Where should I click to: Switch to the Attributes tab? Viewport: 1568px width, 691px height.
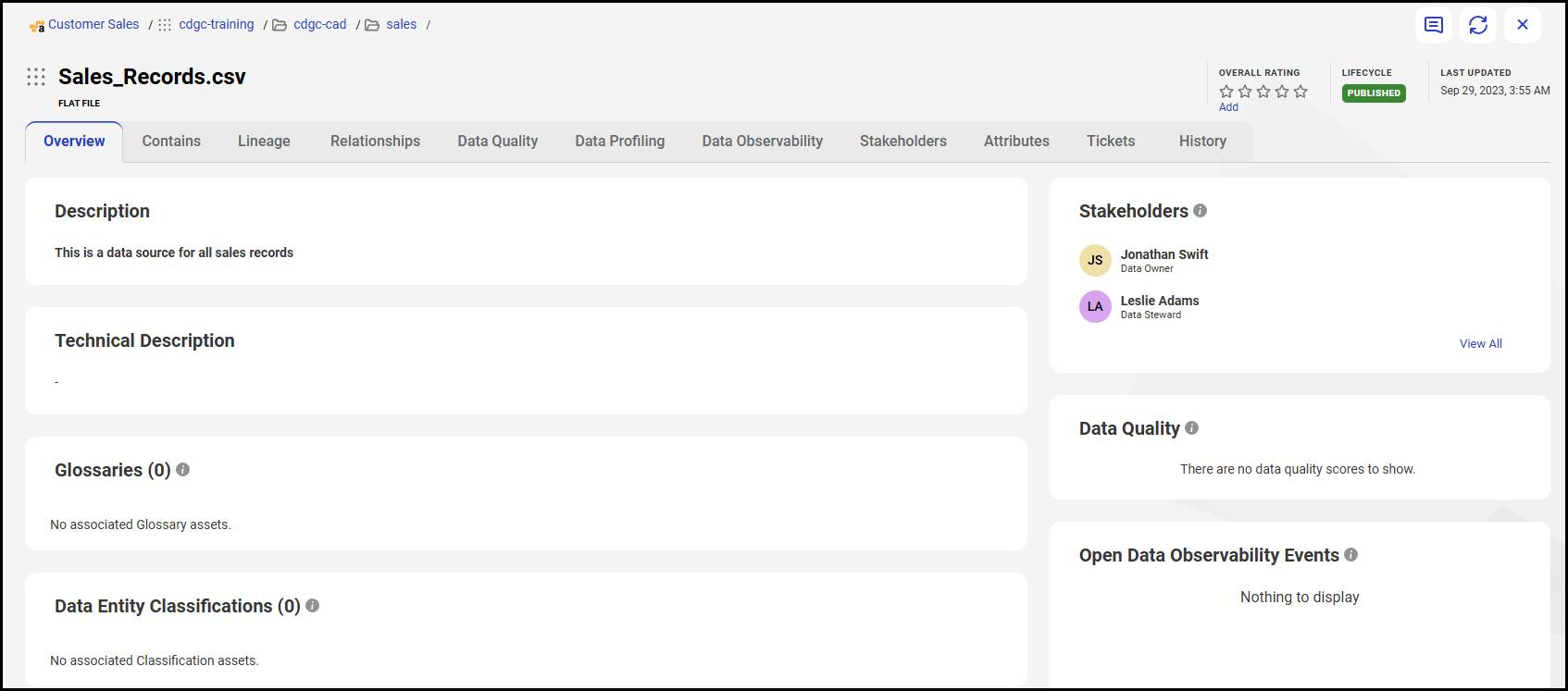[x=1016, y=142]
